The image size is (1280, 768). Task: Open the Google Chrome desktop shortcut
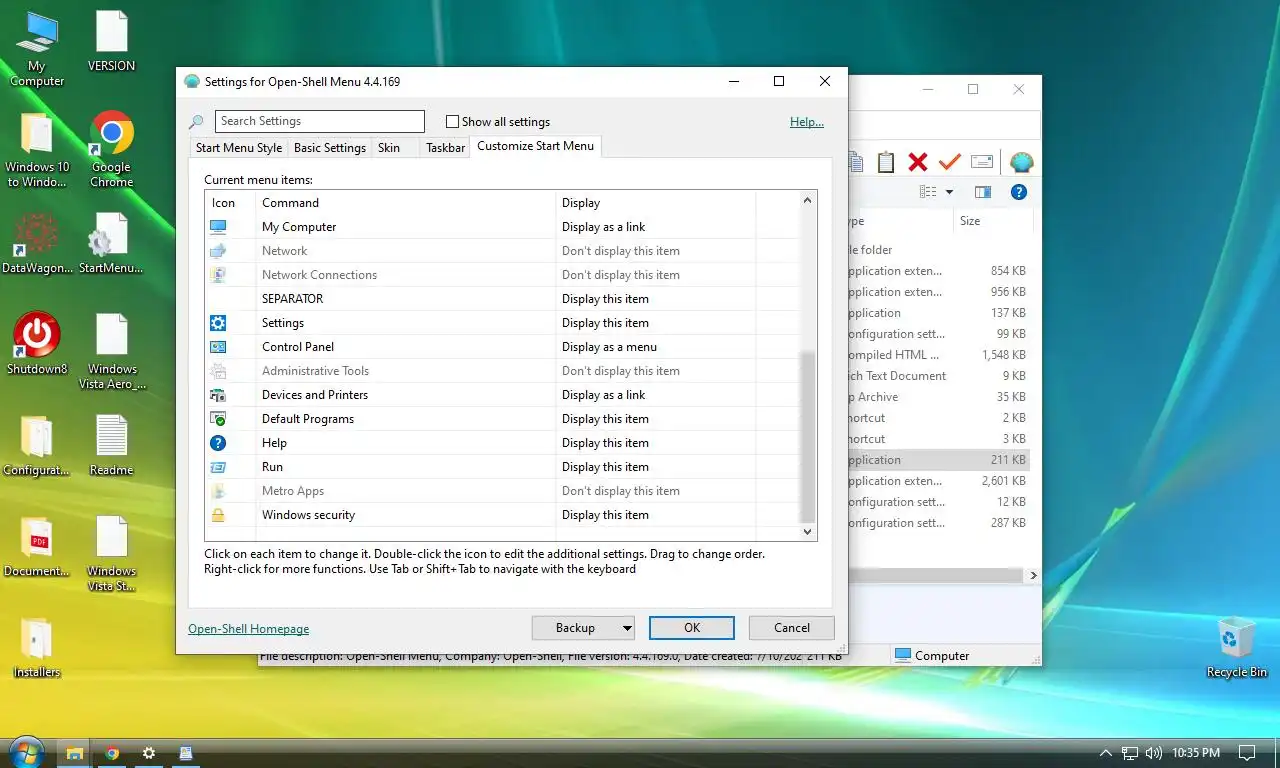[x=112, y=149]
